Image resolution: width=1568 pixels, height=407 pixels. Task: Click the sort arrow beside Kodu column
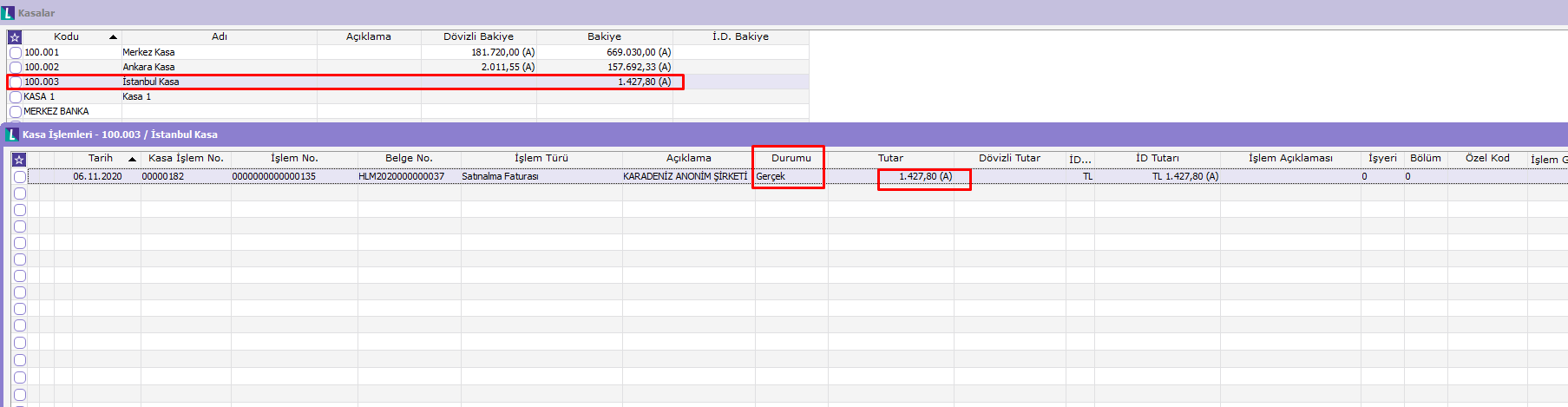(113, 37)
